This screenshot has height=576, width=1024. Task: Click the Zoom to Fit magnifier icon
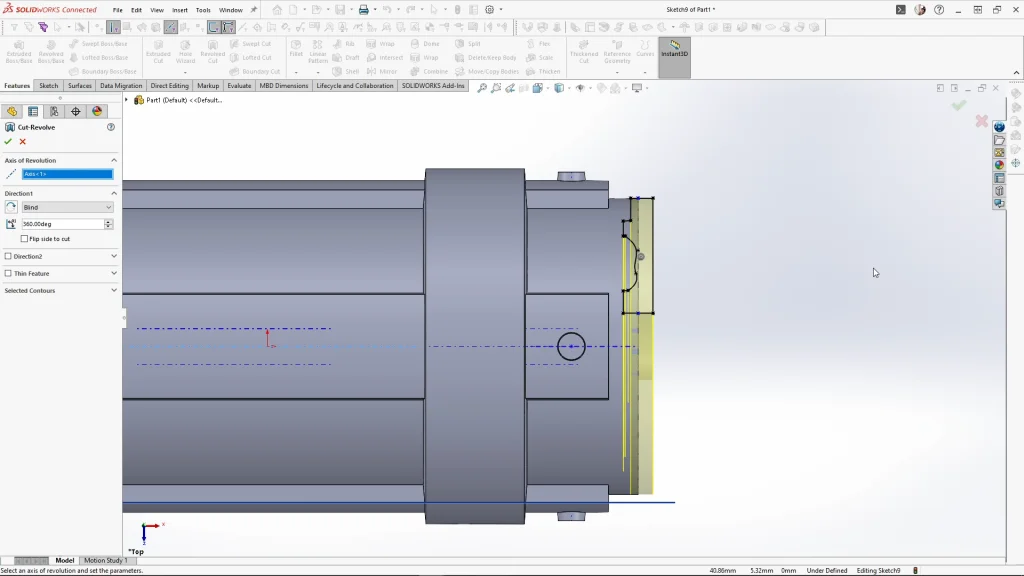(482, 88)
